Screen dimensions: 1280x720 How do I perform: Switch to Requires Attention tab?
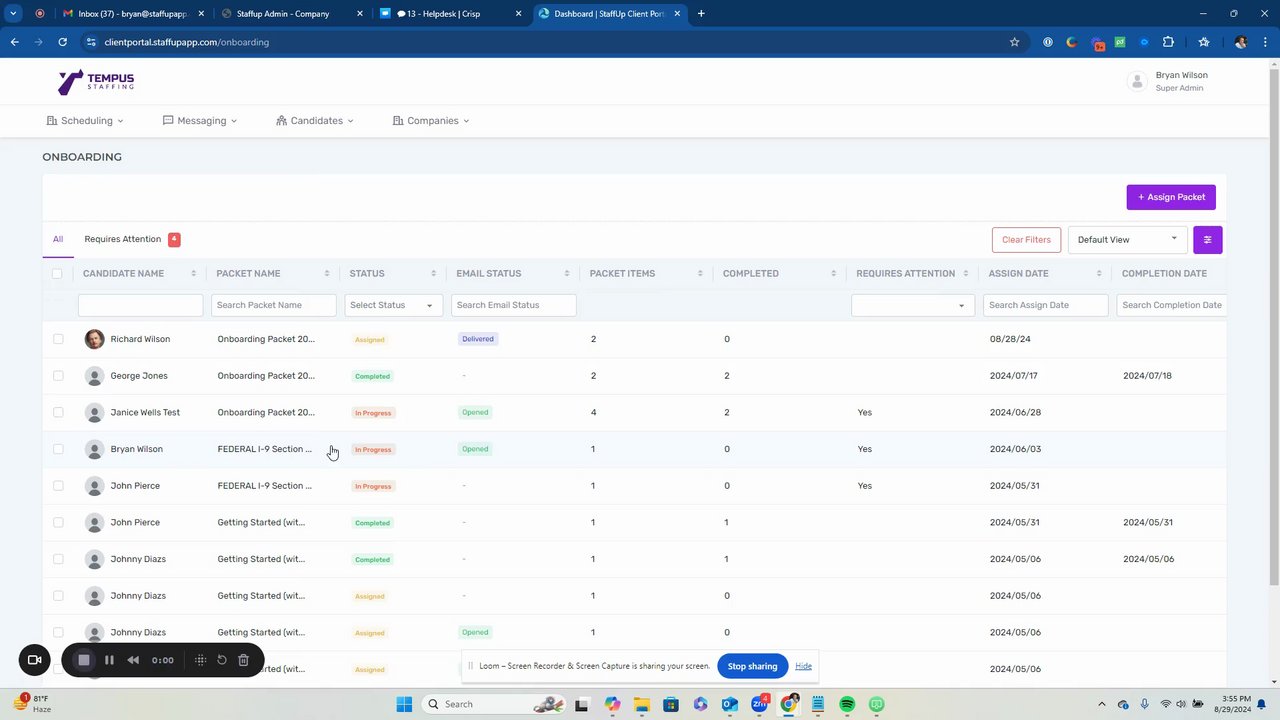[123, 239]
